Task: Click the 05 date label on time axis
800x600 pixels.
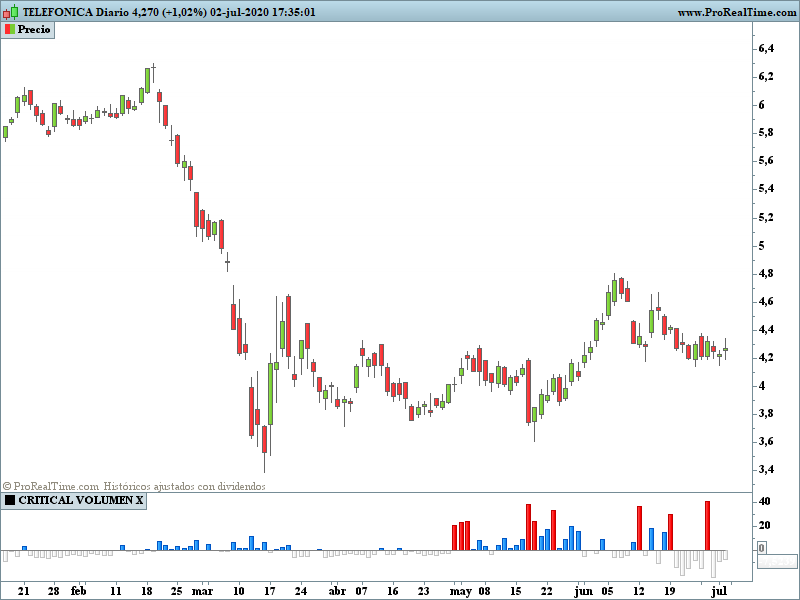Action: [x=607, y=591]
